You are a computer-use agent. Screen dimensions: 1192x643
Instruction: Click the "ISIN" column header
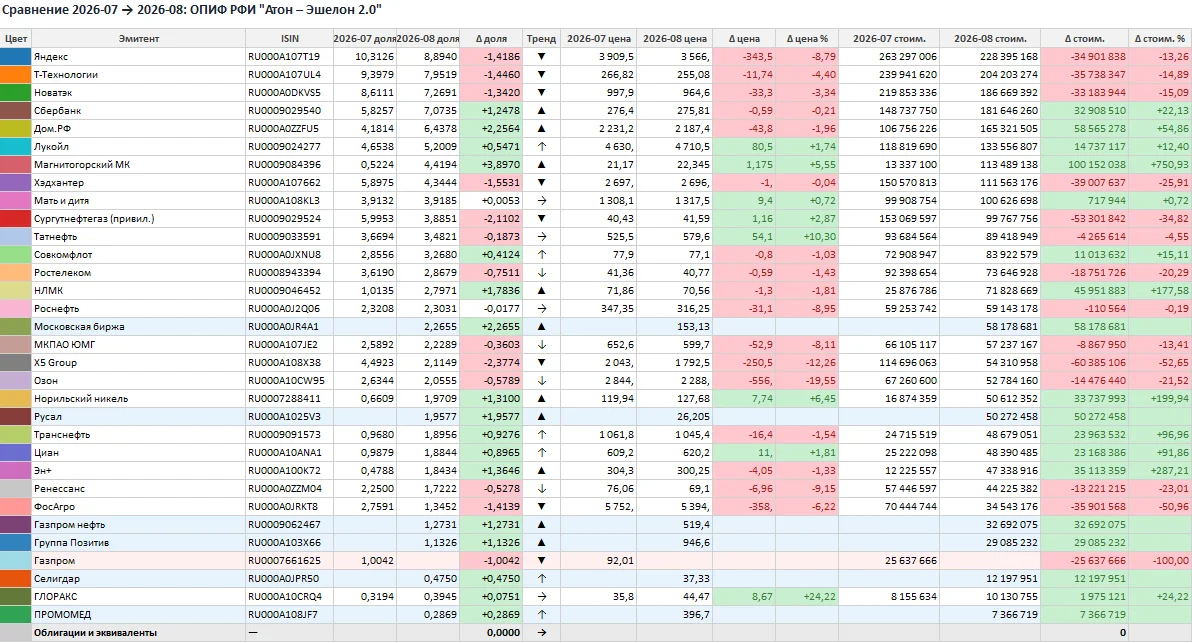[x=290, y=38]
